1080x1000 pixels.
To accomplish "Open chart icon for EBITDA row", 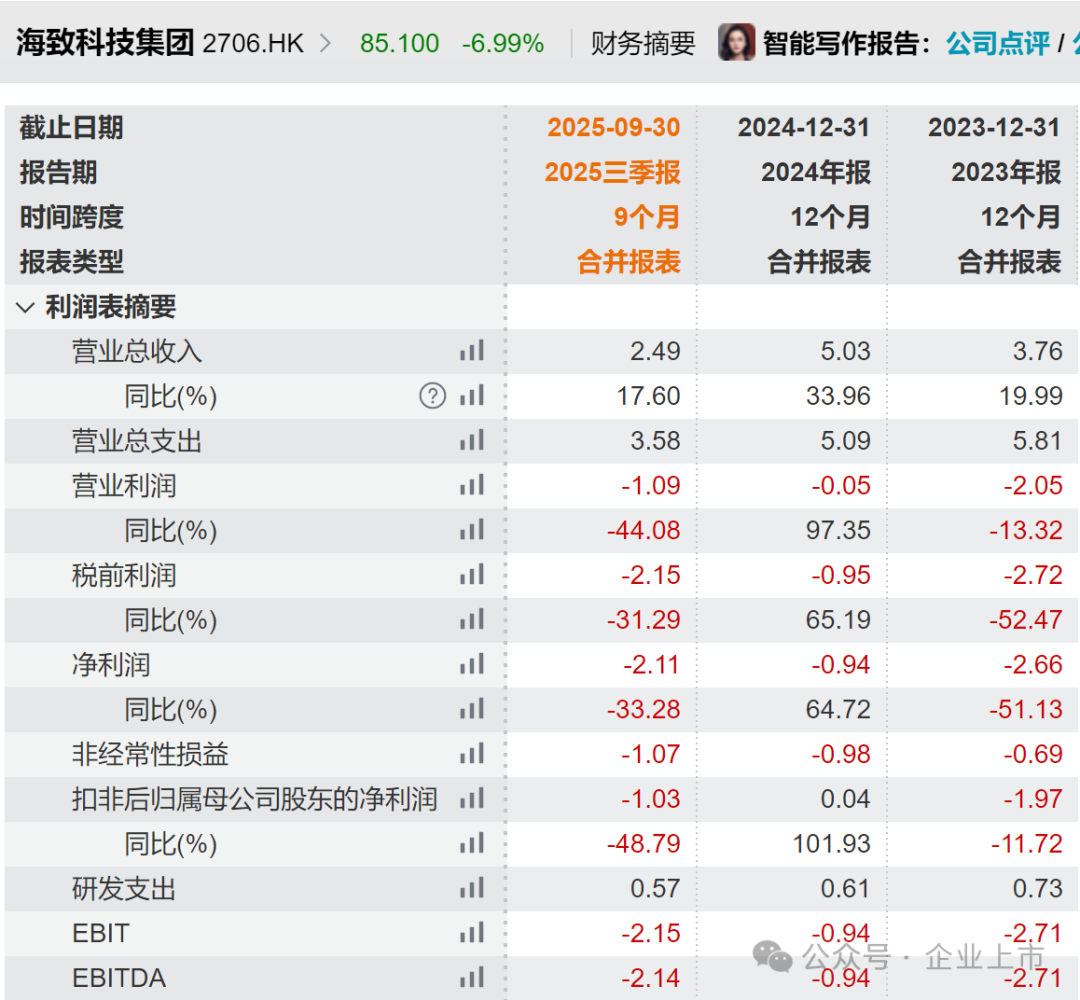I will click(x=472, y=977).
